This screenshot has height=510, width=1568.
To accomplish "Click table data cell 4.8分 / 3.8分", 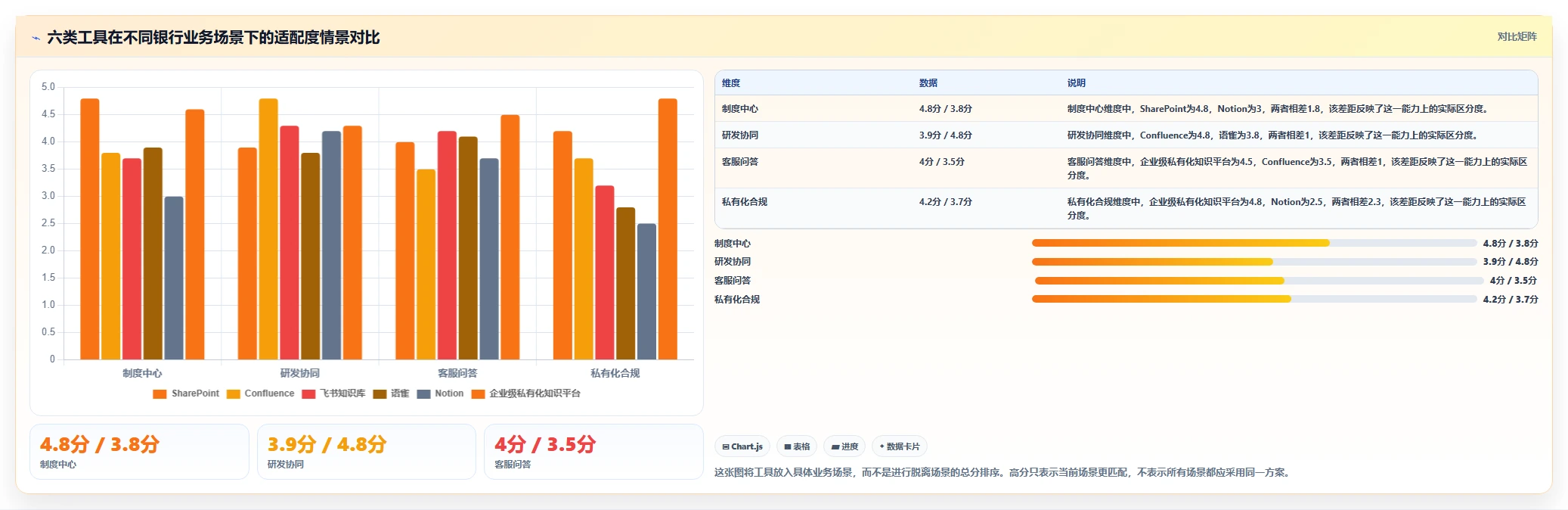I will [946, 109].
